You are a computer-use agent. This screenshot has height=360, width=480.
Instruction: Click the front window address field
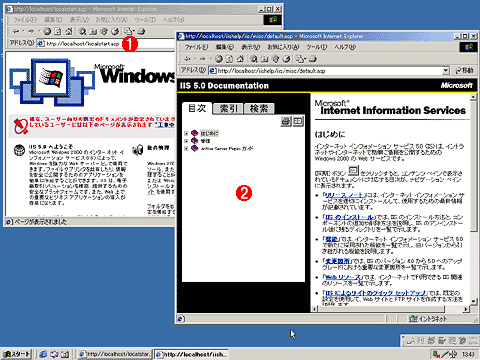[x=329, y=71]
